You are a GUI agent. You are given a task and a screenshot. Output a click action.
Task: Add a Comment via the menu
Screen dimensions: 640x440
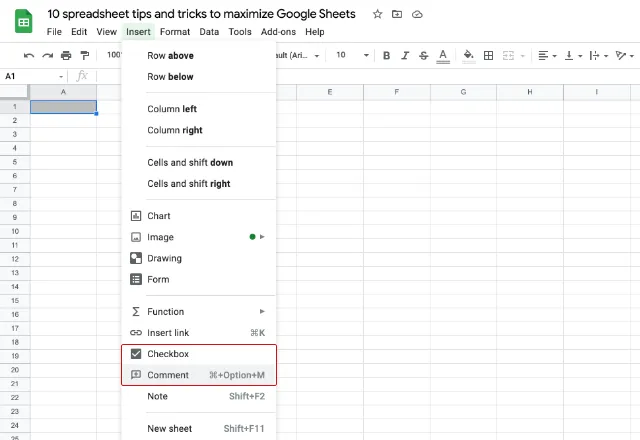[x=199, y=375]
